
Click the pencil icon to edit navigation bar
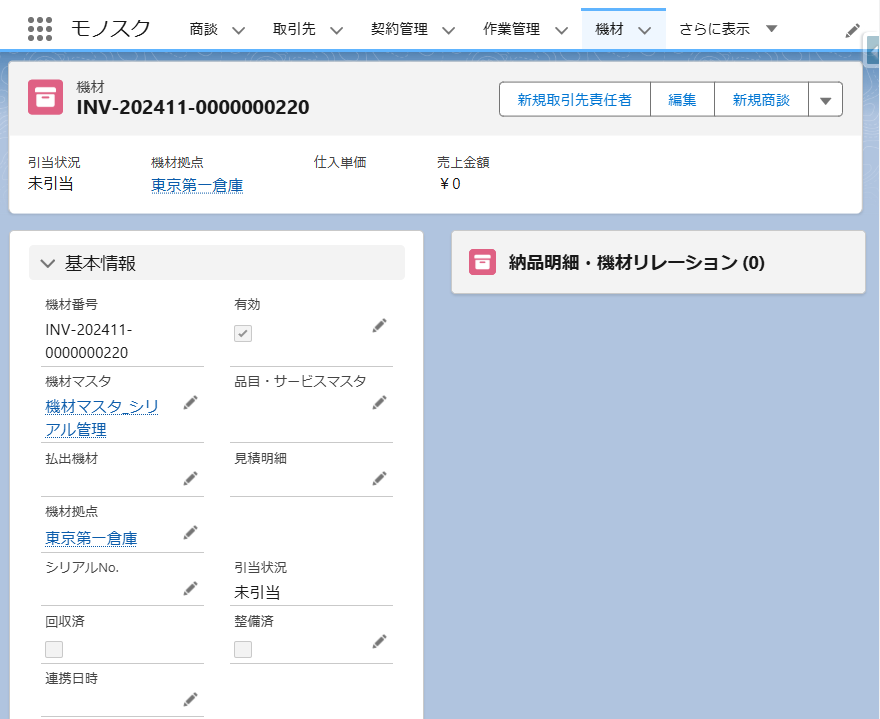[x=852, y=30]
